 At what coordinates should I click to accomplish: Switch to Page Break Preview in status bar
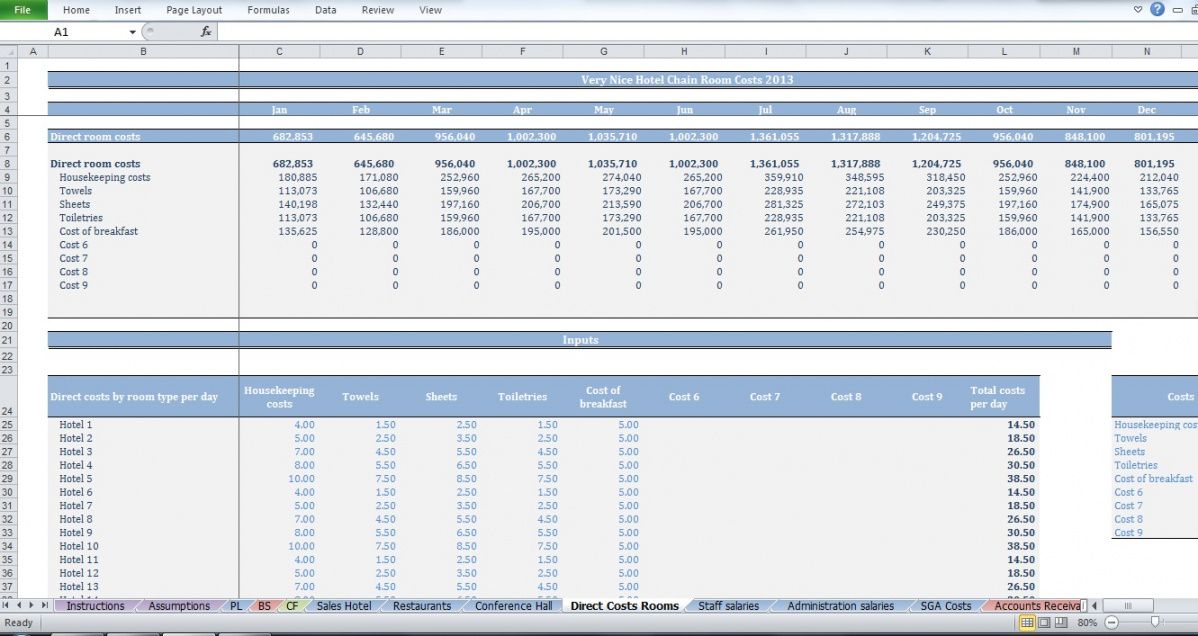(x=1059, y=622)
